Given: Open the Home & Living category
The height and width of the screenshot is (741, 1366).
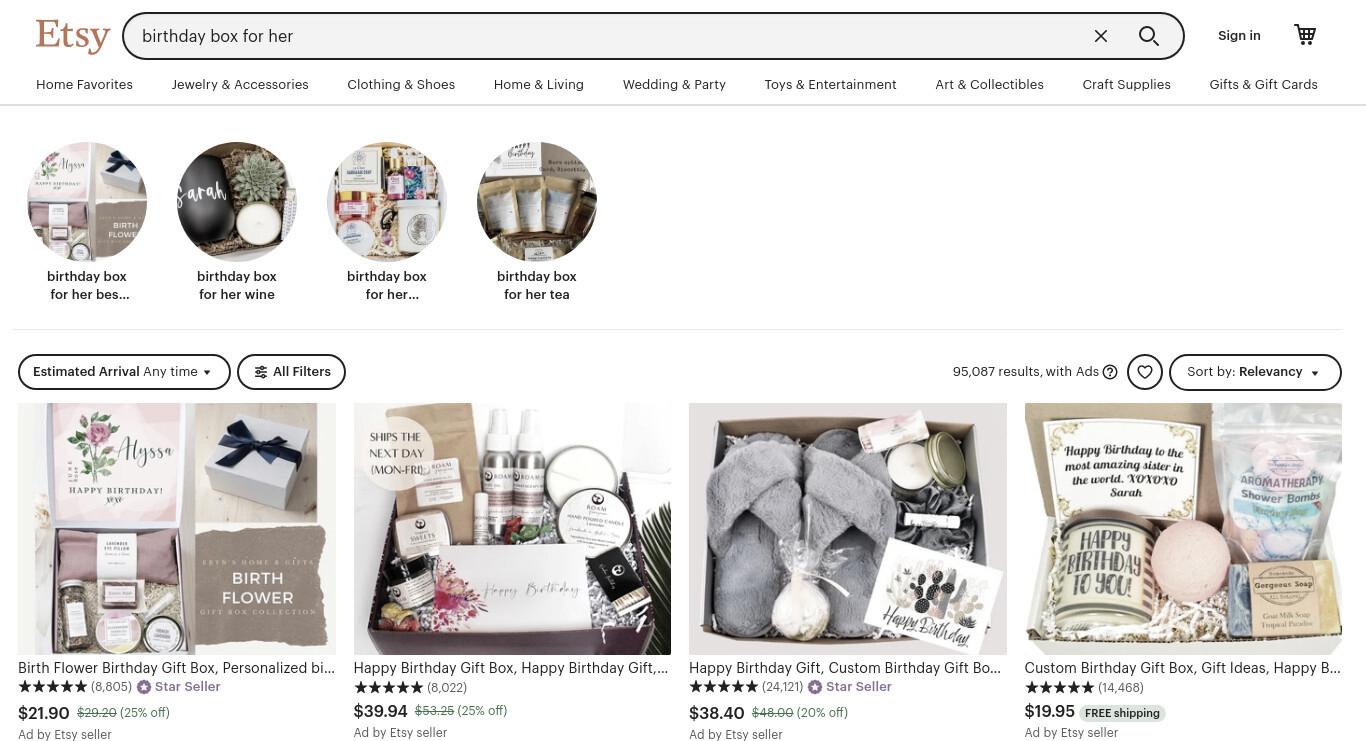Looking at the screenshot, I should (539, 85).
